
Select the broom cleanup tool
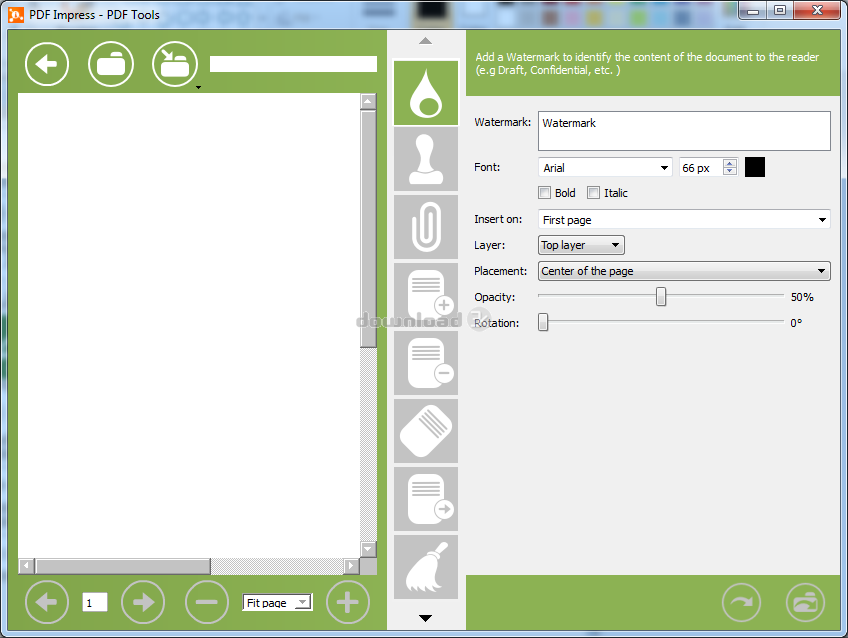(x=426, y=567)
